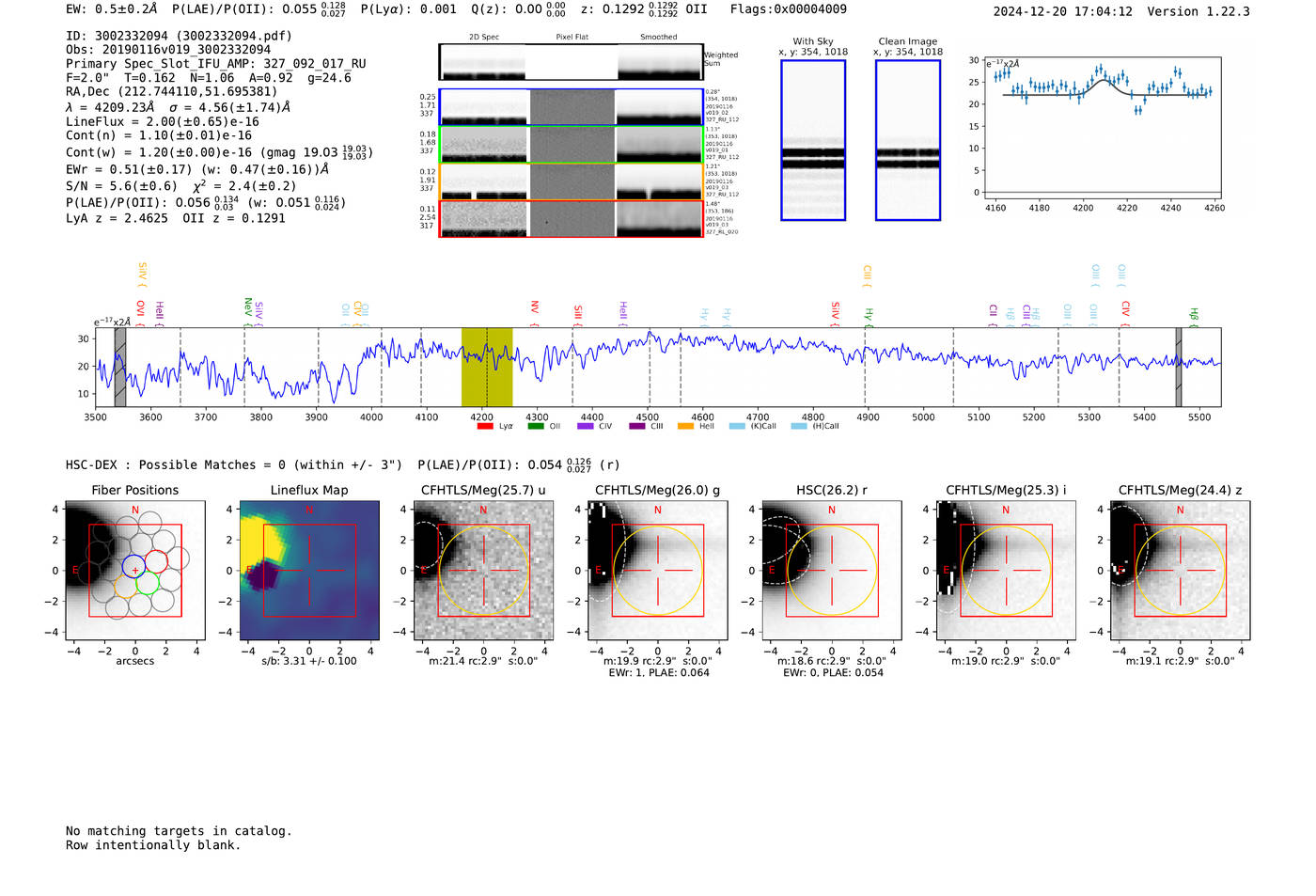Click the Pixel Flat column header
Screen dimensions: 1316x896
click(x=572, y=38)
